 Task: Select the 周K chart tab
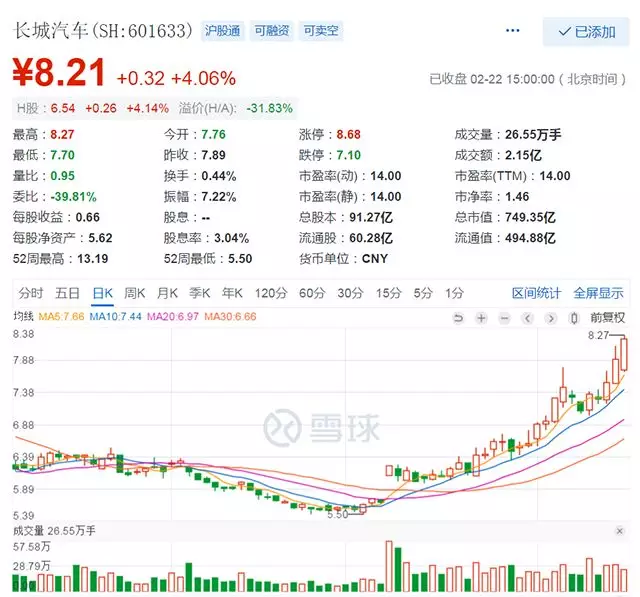[135, 293]
